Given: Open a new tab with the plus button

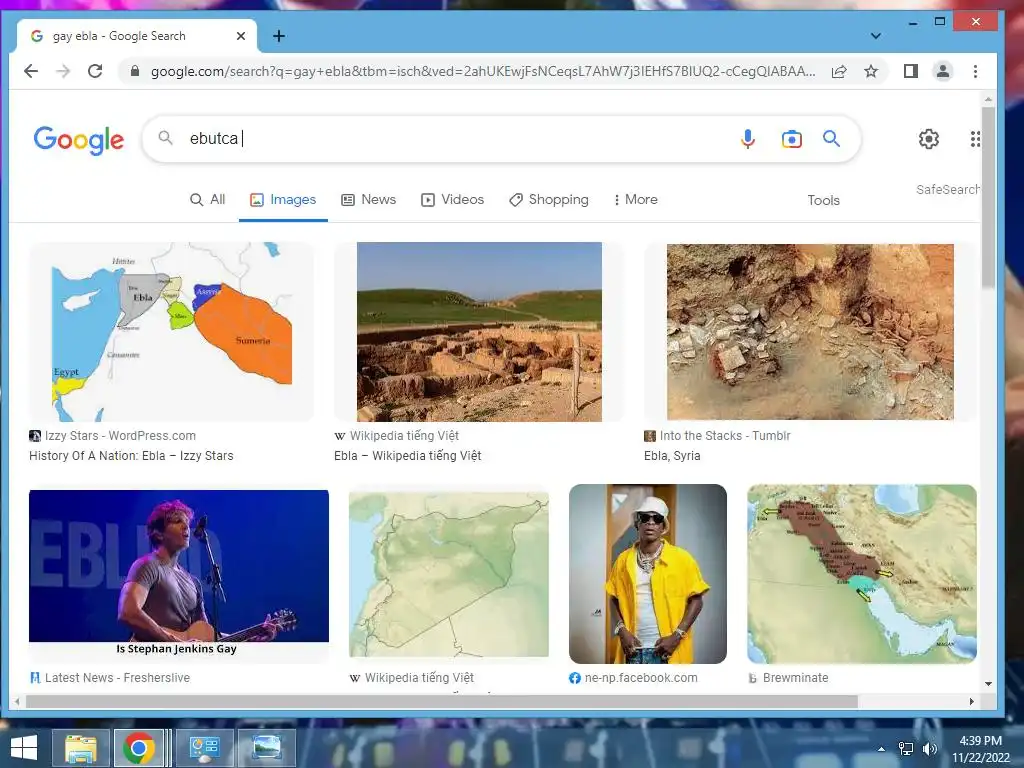Looking at the screenshot, I should click(x=279, y=36).
